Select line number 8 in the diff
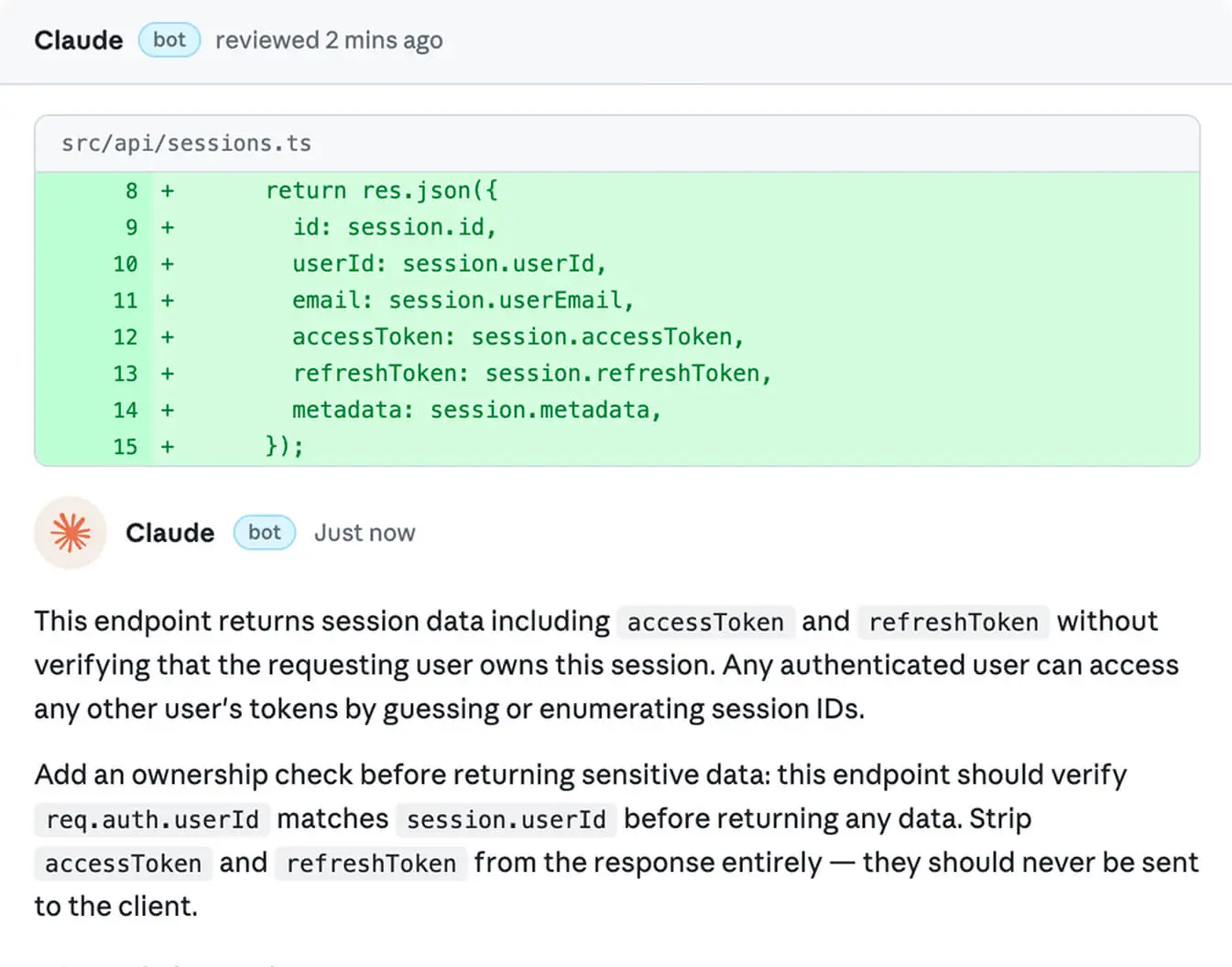This screenshot has height=967, width=1232. point(131,190)
